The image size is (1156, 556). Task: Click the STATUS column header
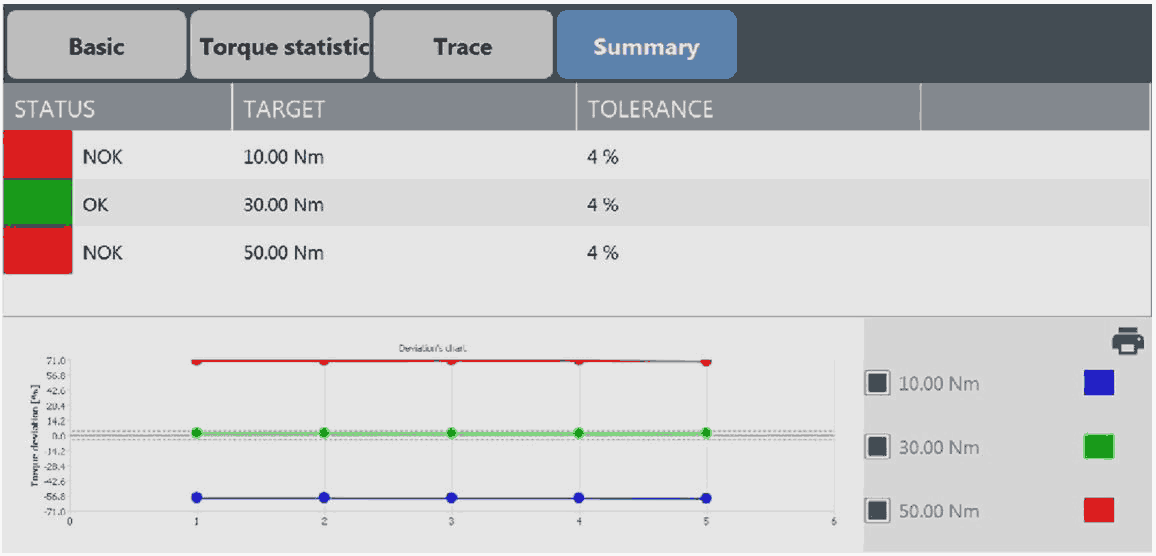click(117, 109)
